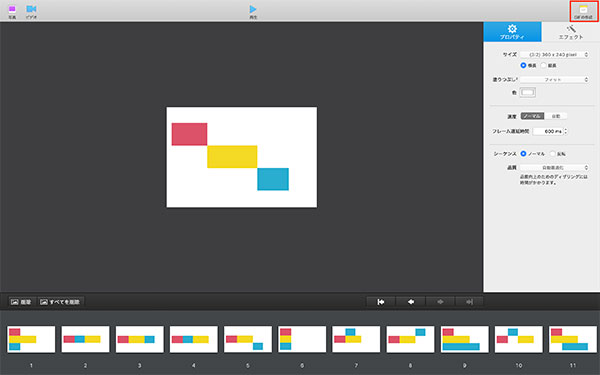This screenshot has height=375, width=600.
Task: Click the delete frame button
Action: coord(21,302)
